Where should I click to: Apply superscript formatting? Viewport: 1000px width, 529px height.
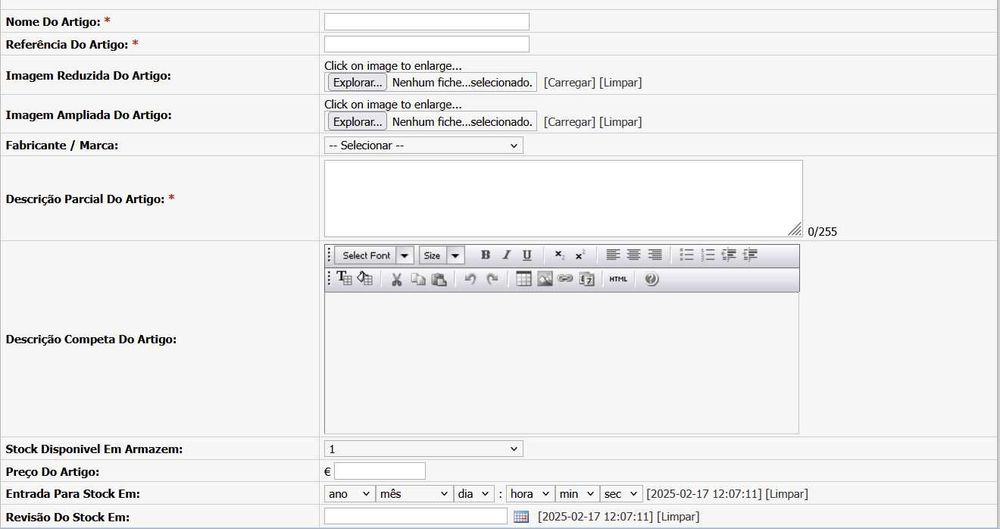pos(580,255)
